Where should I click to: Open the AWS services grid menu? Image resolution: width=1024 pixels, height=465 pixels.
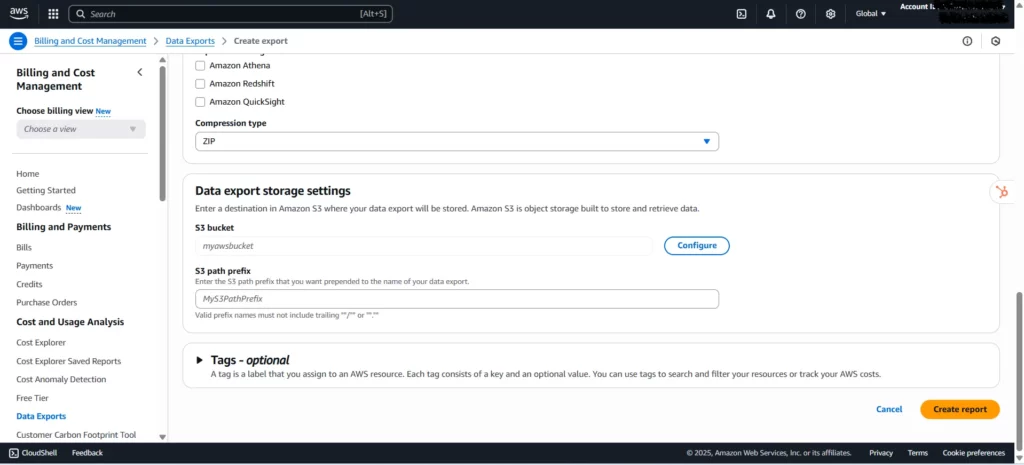(x=53, y=14)
